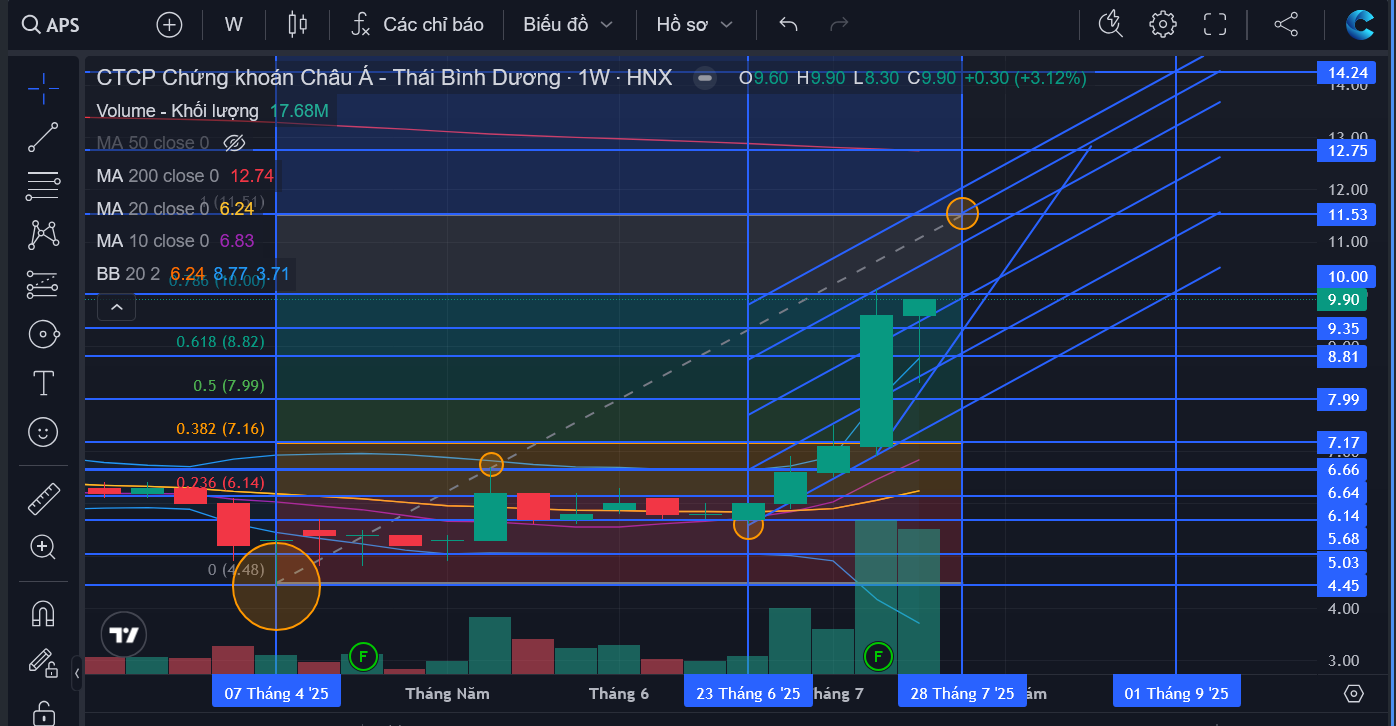The image size is (1396, 726).
Task: Open the Các chỉ báo indicators dialog
Action: pyautogui.click(x=418, y=24)
